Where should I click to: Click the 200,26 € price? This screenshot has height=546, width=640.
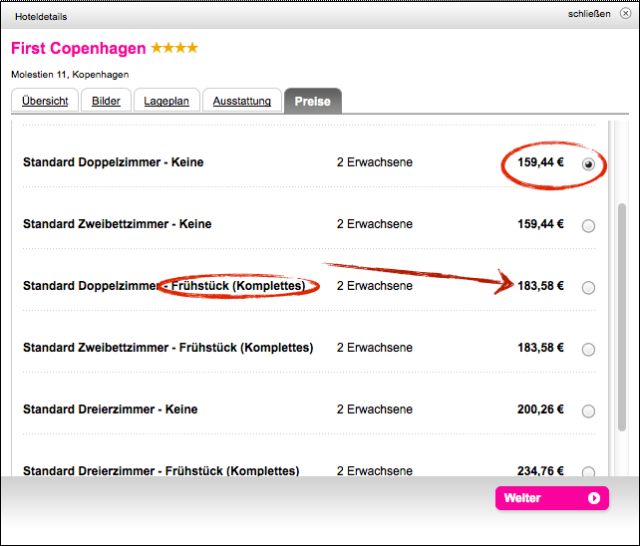point(540,409)
